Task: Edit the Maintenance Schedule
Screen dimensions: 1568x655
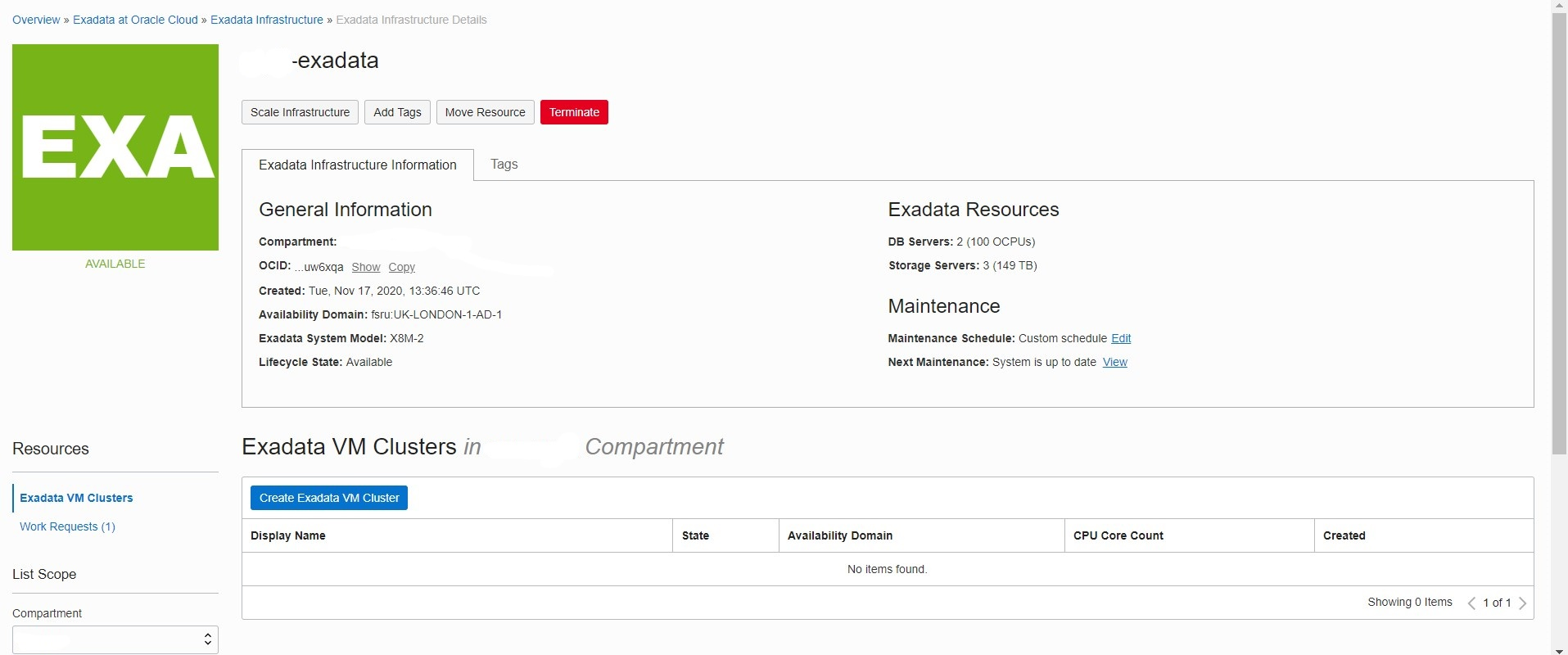Action: 1121,338
